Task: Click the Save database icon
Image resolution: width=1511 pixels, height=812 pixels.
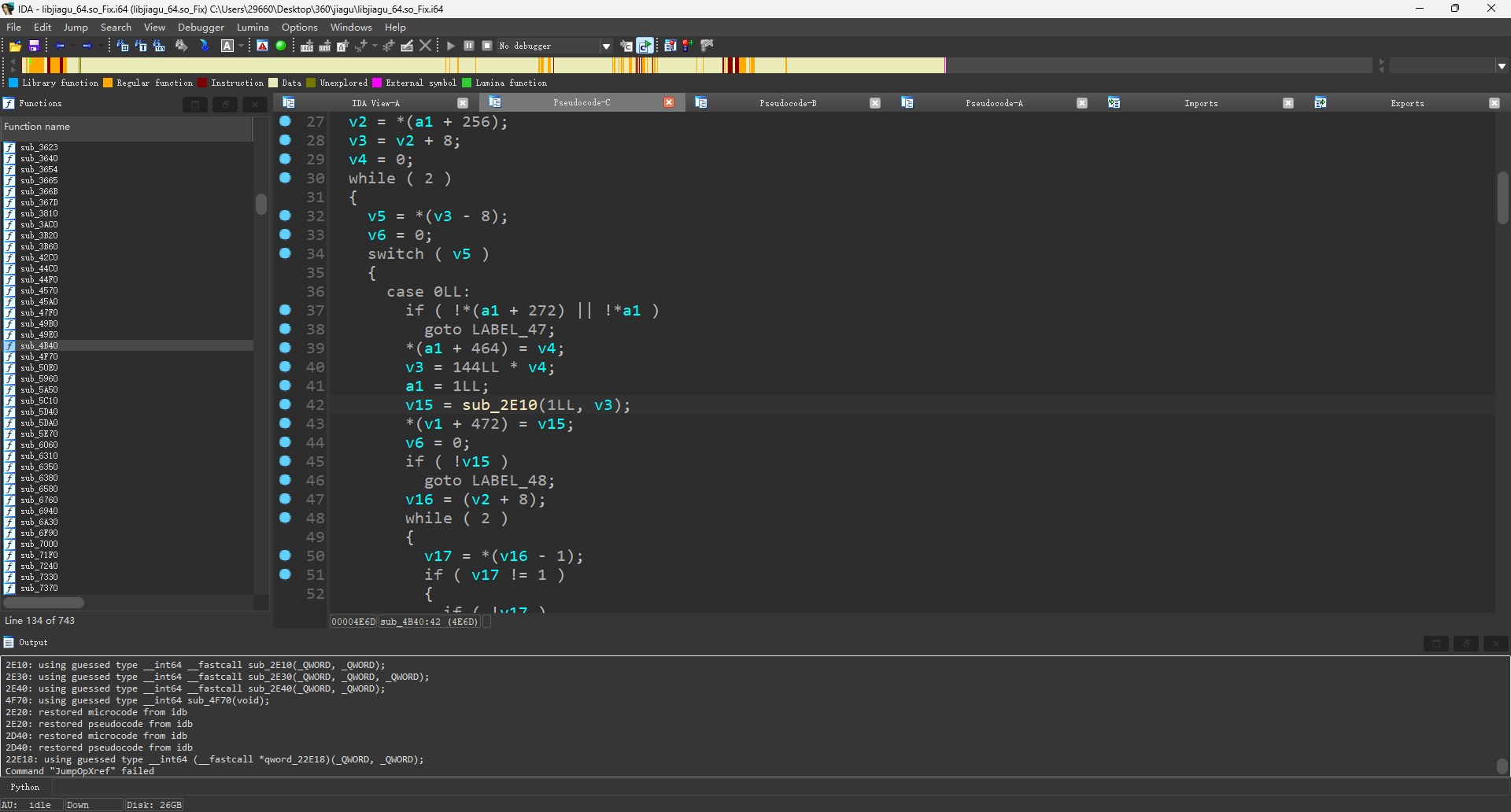Action: (x=34, y=46)
